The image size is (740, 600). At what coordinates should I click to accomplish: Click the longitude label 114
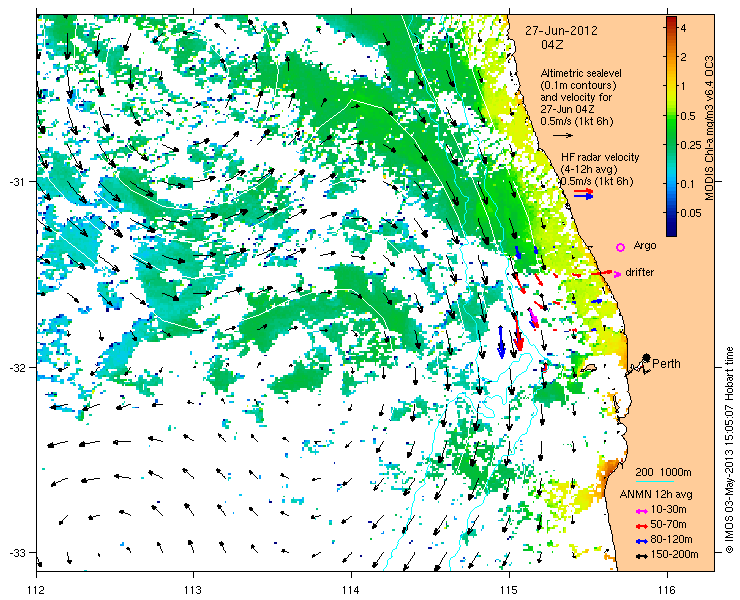pos(351,590)
